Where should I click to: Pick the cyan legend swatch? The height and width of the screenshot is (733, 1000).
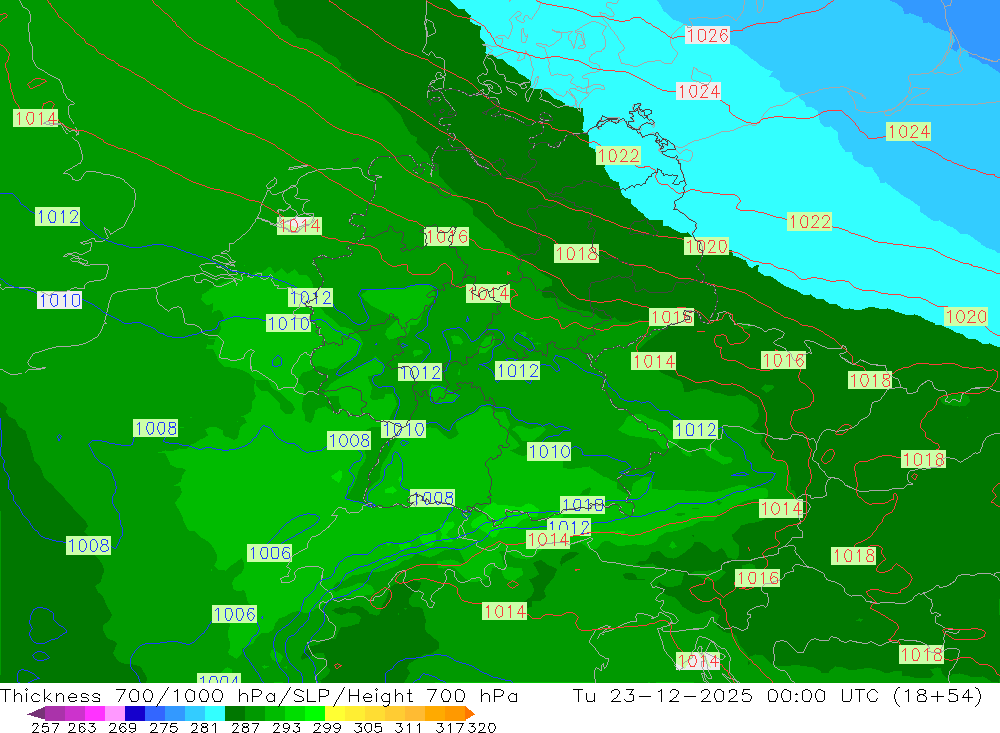[215, 713]
